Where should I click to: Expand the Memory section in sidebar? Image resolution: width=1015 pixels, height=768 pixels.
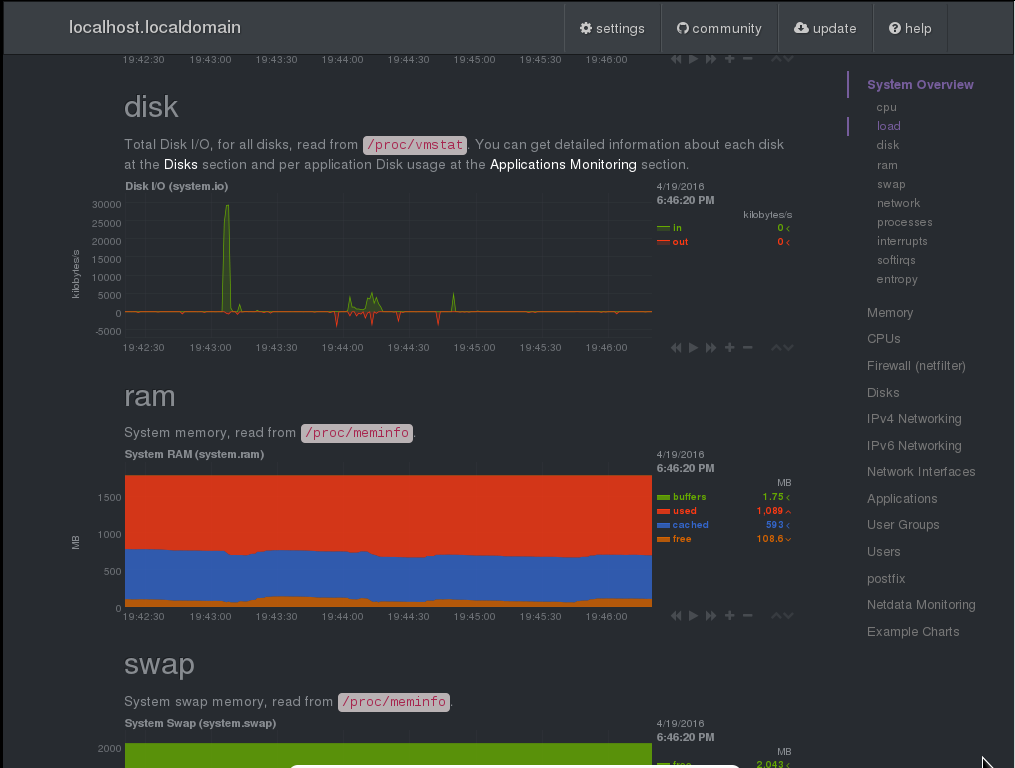tap(890, 313)
